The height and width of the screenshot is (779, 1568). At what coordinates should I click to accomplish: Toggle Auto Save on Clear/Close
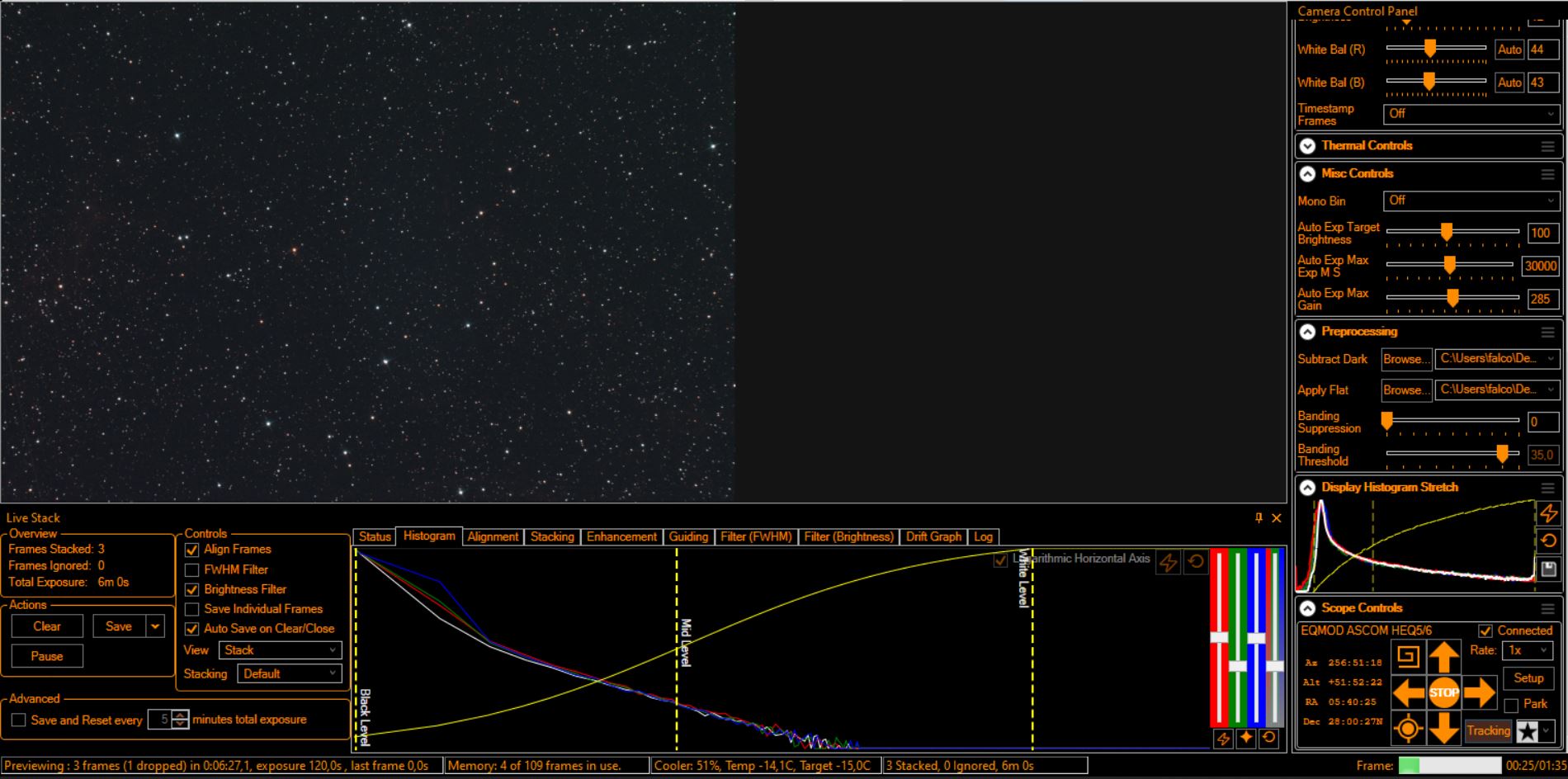192,629
